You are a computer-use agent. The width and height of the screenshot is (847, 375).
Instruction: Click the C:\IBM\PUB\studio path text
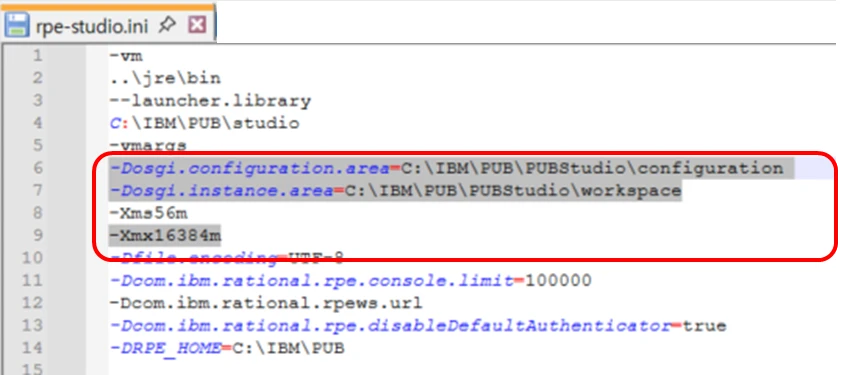pyautogui.click(x=204, y=123)
